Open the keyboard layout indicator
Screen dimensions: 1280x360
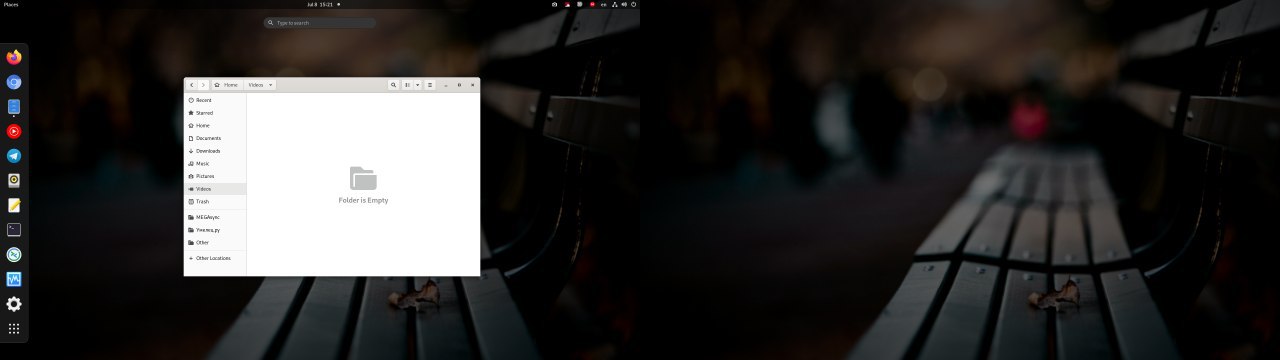click(603, 4)
